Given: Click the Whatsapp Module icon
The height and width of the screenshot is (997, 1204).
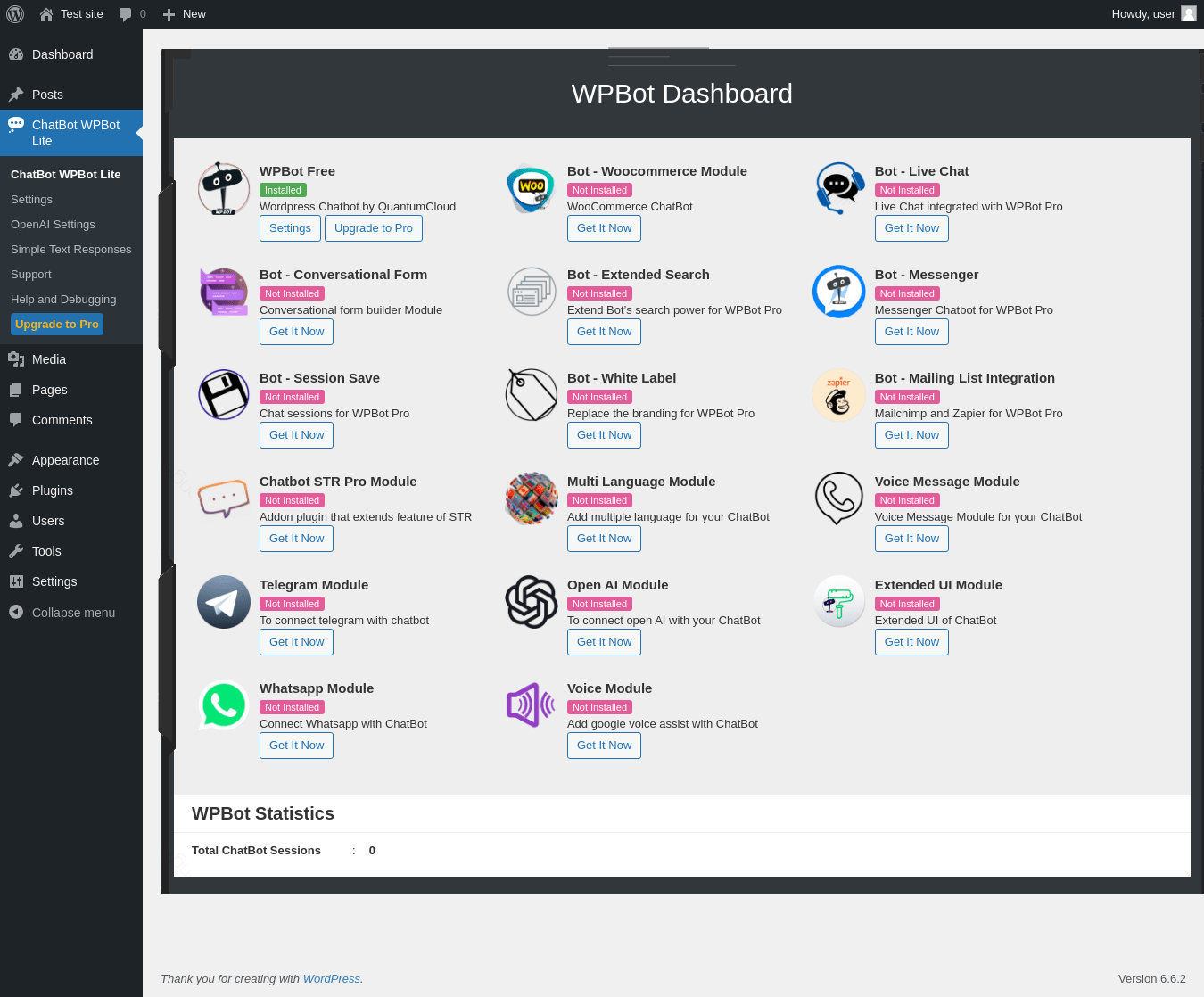Looking at the screenshot, I should pyautogui.click(x=224, y=705).
